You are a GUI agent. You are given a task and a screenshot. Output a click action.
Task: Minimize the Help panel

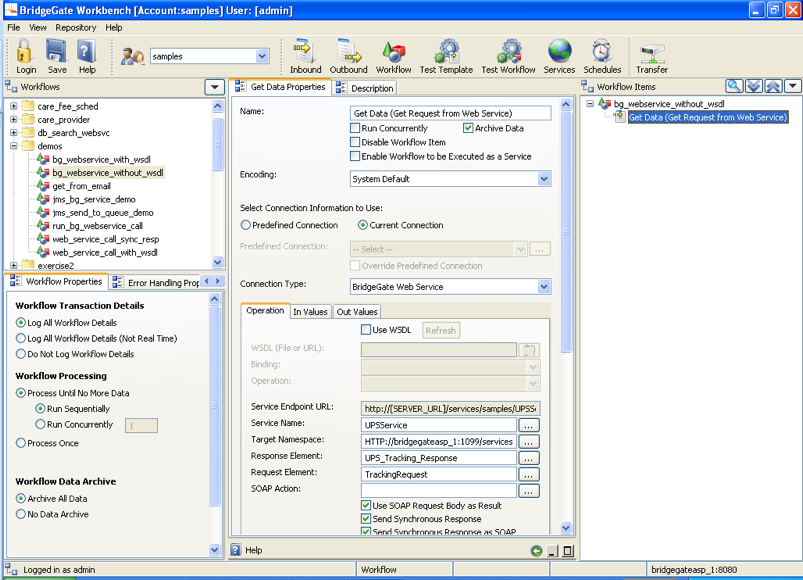(552, 551)
